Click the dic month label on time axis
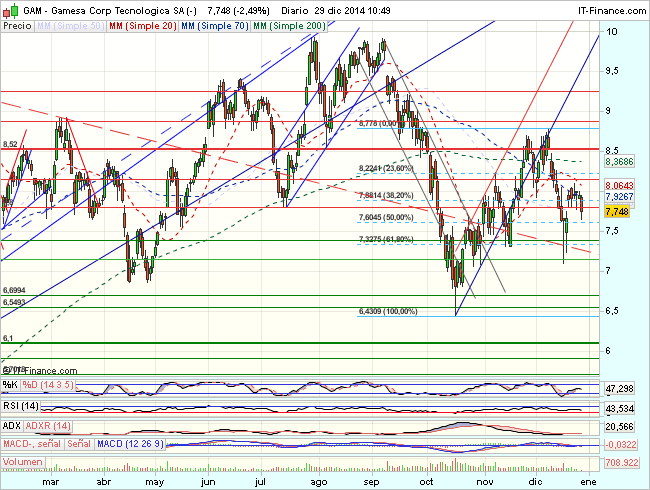This screenshot has height=490, width=650. (536, 482)
